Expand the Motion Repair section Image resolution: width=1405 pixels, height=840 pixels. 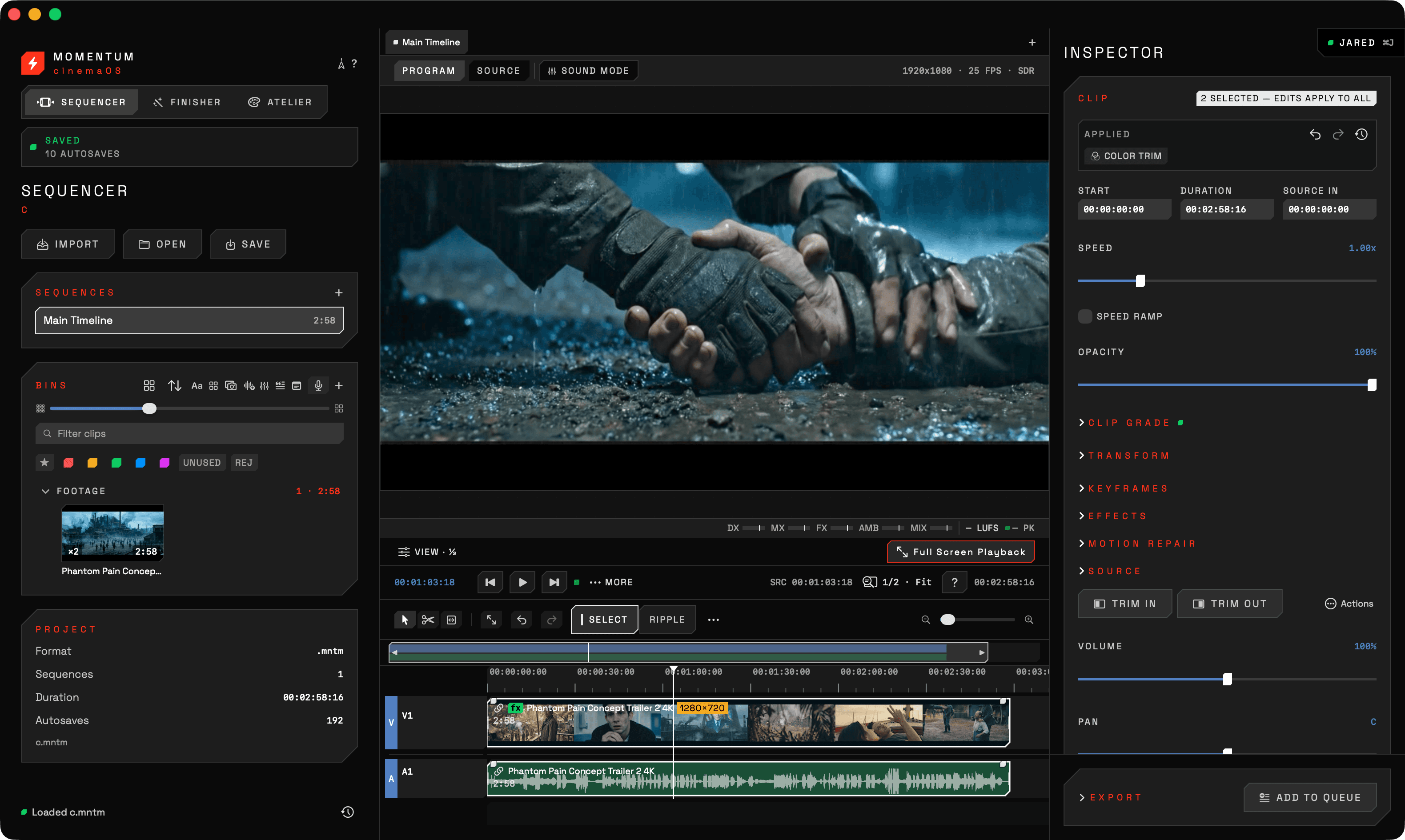tap(1137, 544)
